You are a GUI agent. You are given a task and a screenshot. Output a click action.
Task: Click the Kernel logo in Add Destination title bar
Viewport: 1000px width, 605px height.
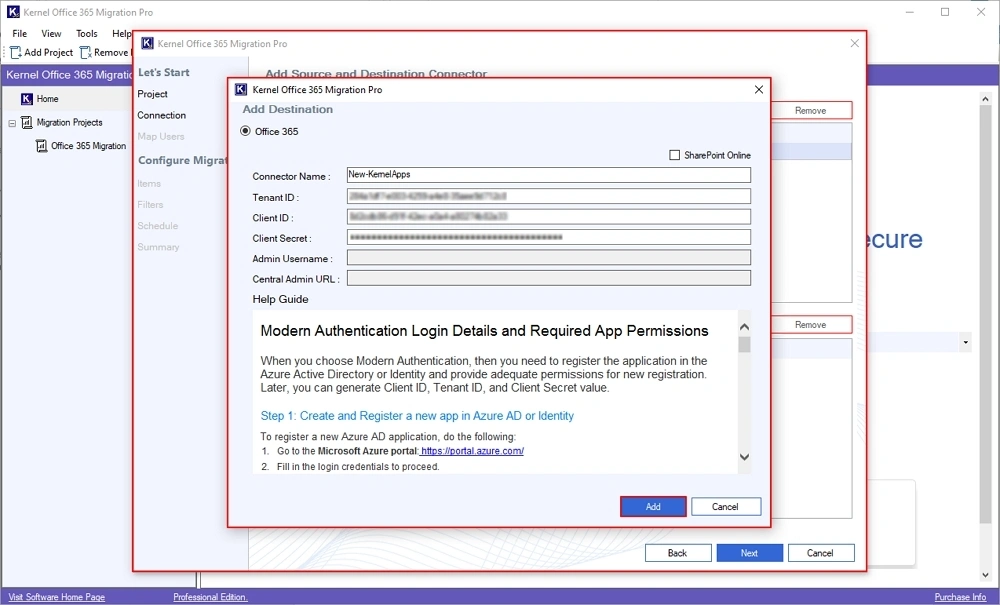(x=240, y=89)
